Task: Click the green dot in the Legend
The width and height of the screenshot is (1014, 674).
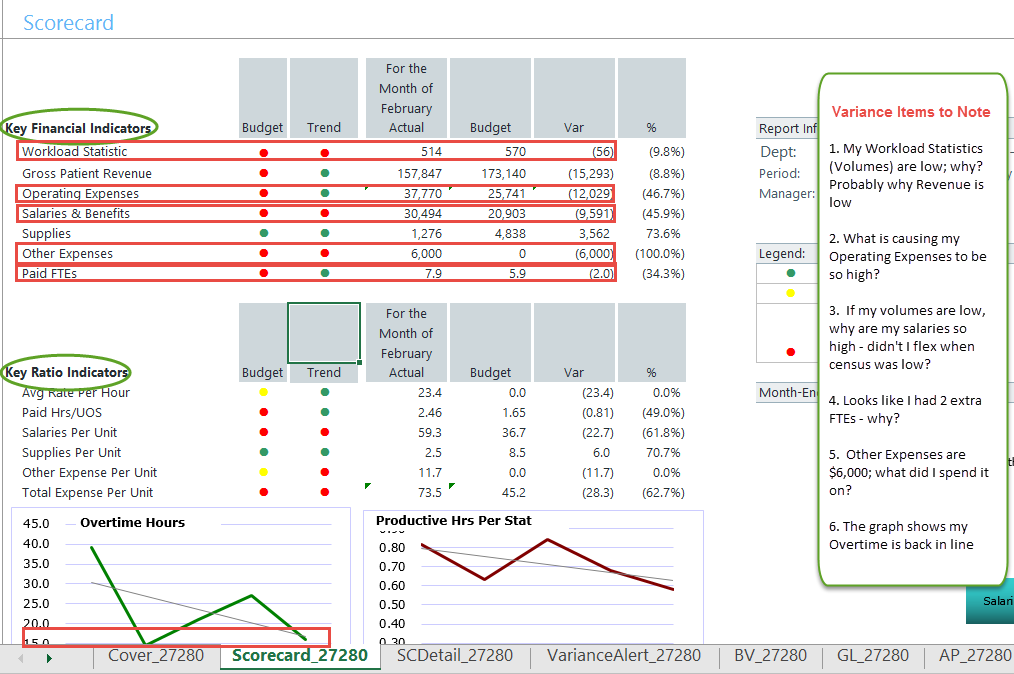Action: [x=791, y=272]
